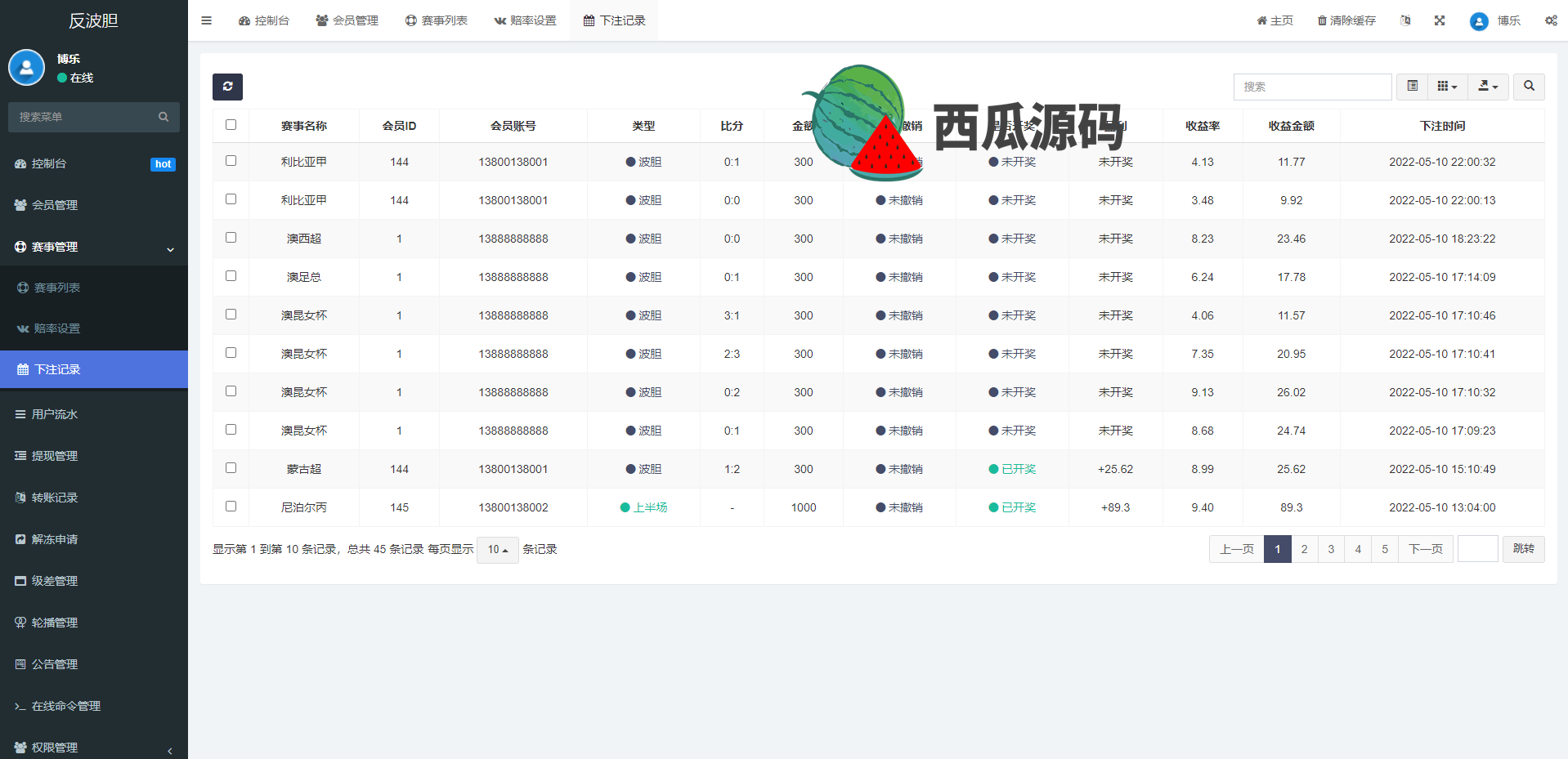This screenshot has width=1568, height=759.
Task: Open 赔率设置 sidebar submenu item
Action: [x=94, y=328]
